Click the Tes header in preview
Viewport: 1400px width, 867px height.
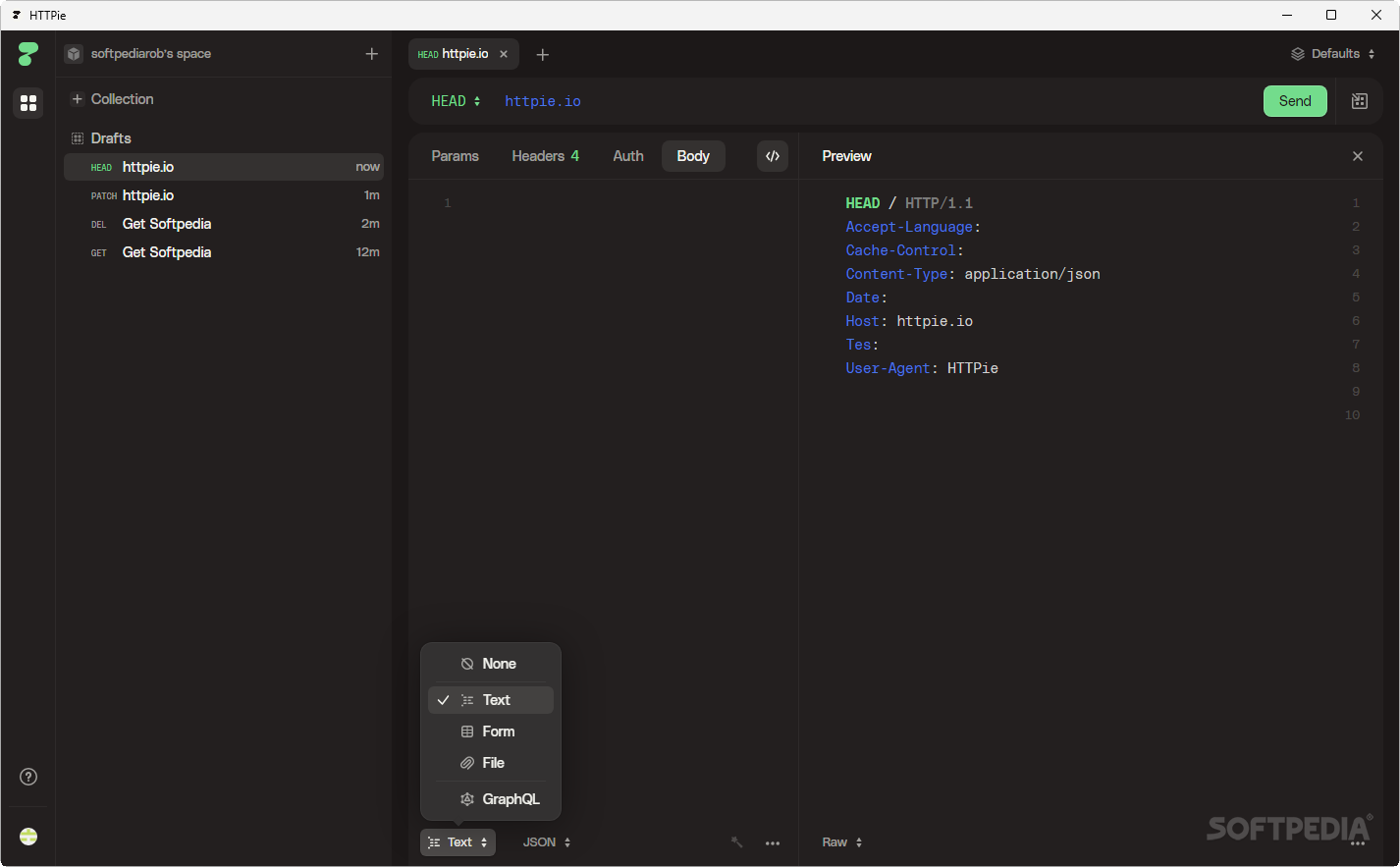858,345
